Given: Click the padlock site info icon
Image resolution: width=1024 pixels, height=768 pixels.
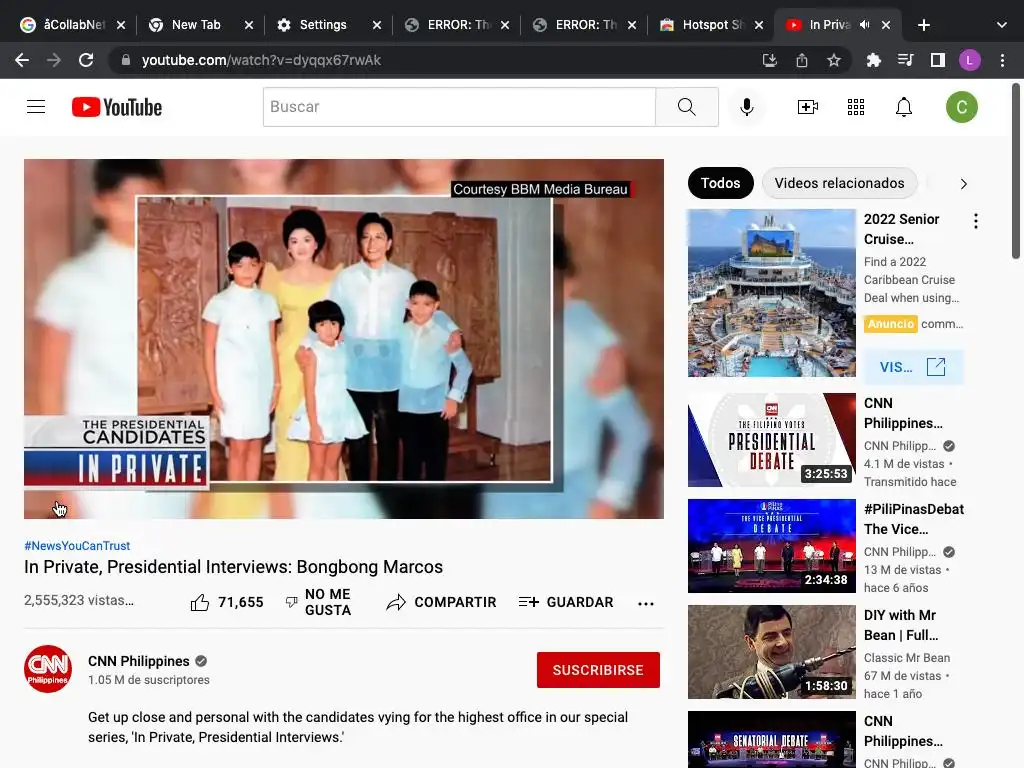Looking at the screenshot, I should 126,60.
